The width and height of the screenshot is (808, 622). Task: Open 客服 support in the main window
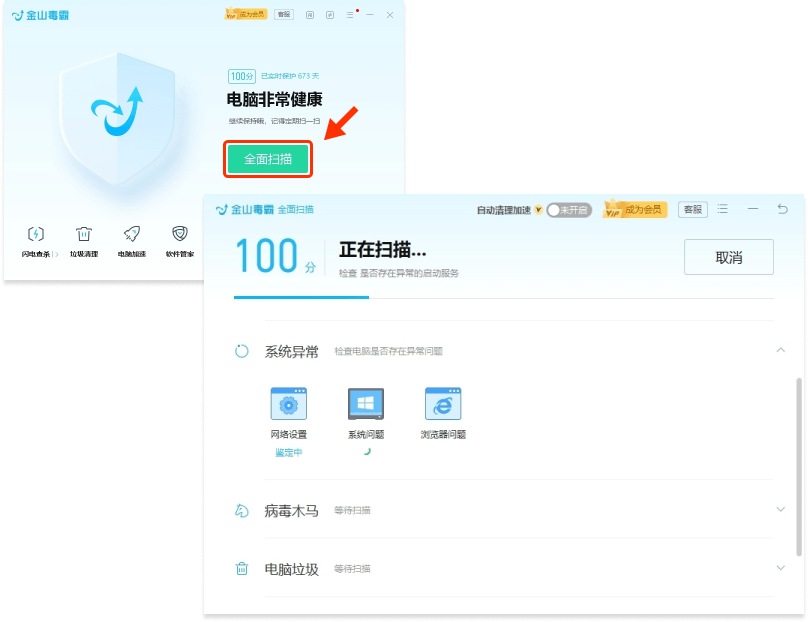pyautogui.click(x=284, y=14)
